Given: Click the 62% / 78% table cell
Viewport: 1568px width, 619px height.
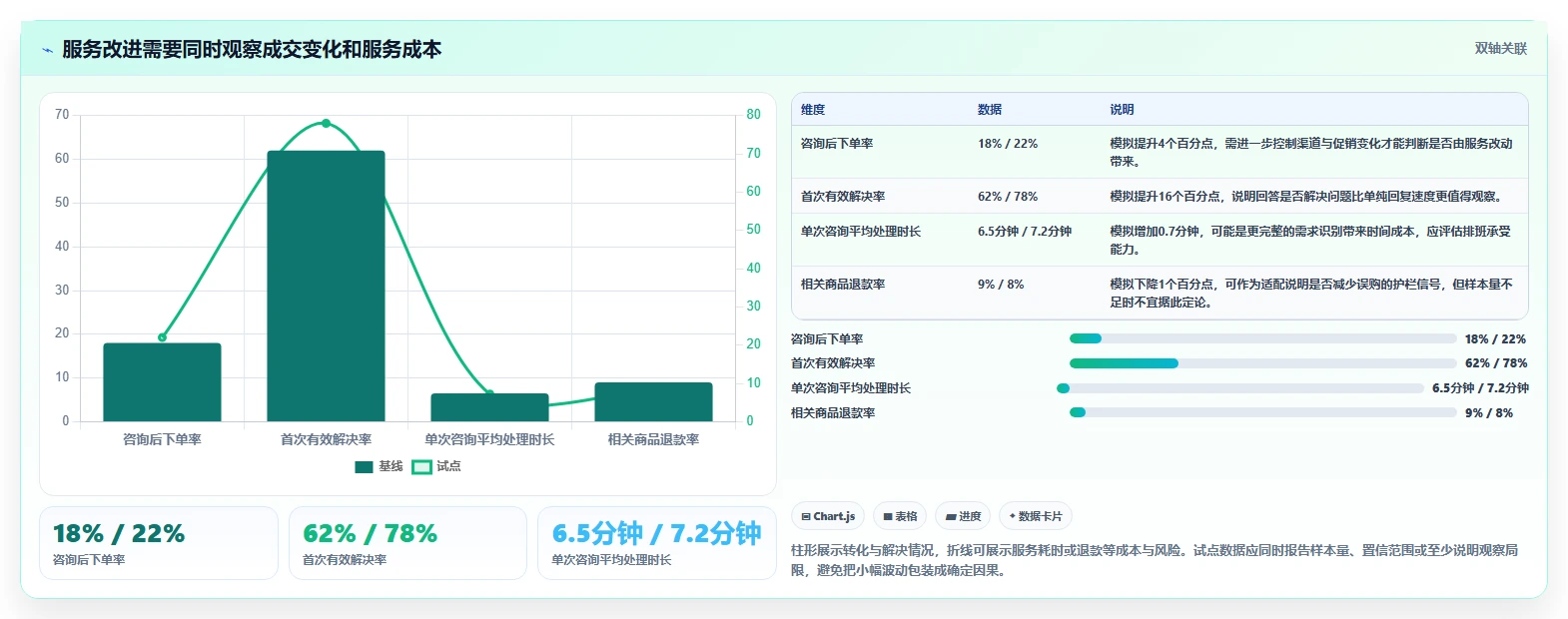Looking at the screenshot, I should point(1008,197).
